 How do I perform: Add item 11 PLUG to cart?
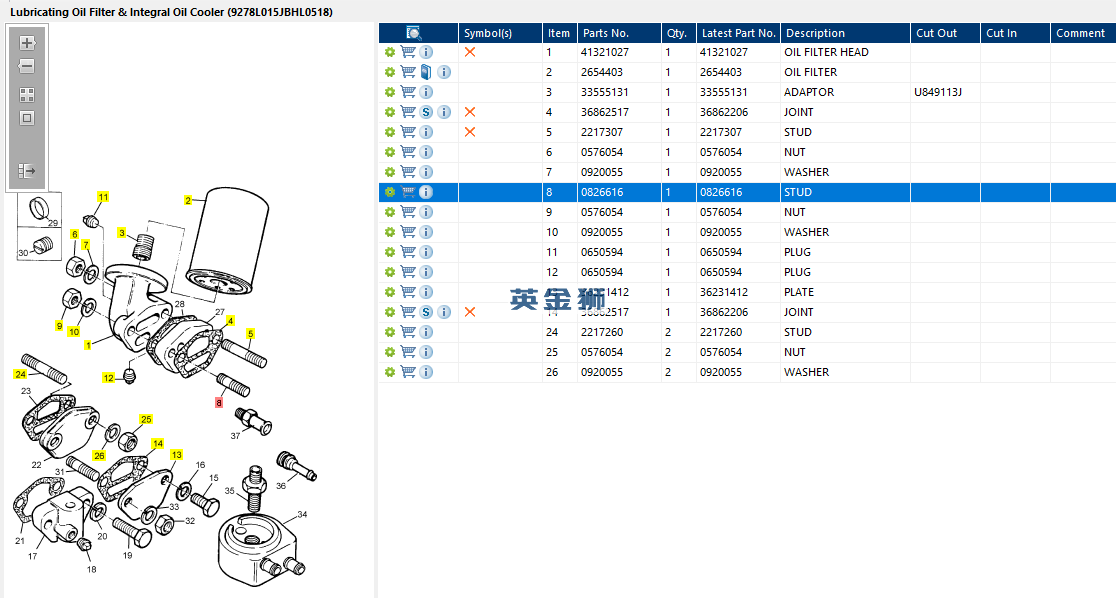[x=408, y=252]
